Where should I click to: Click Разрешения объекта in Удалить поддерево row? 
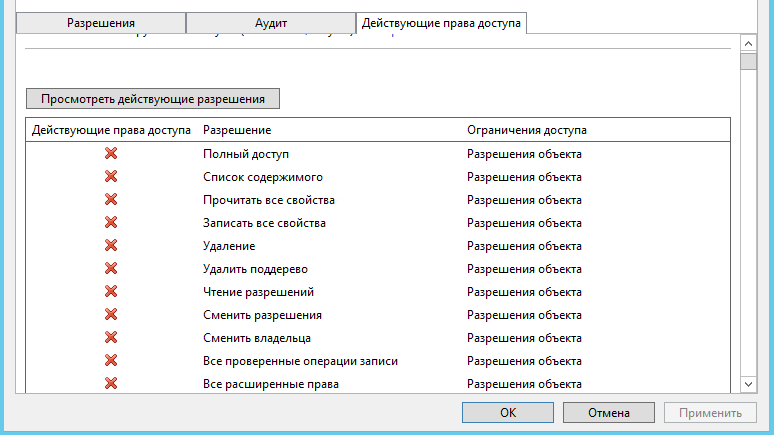click(x=524, y=269)
